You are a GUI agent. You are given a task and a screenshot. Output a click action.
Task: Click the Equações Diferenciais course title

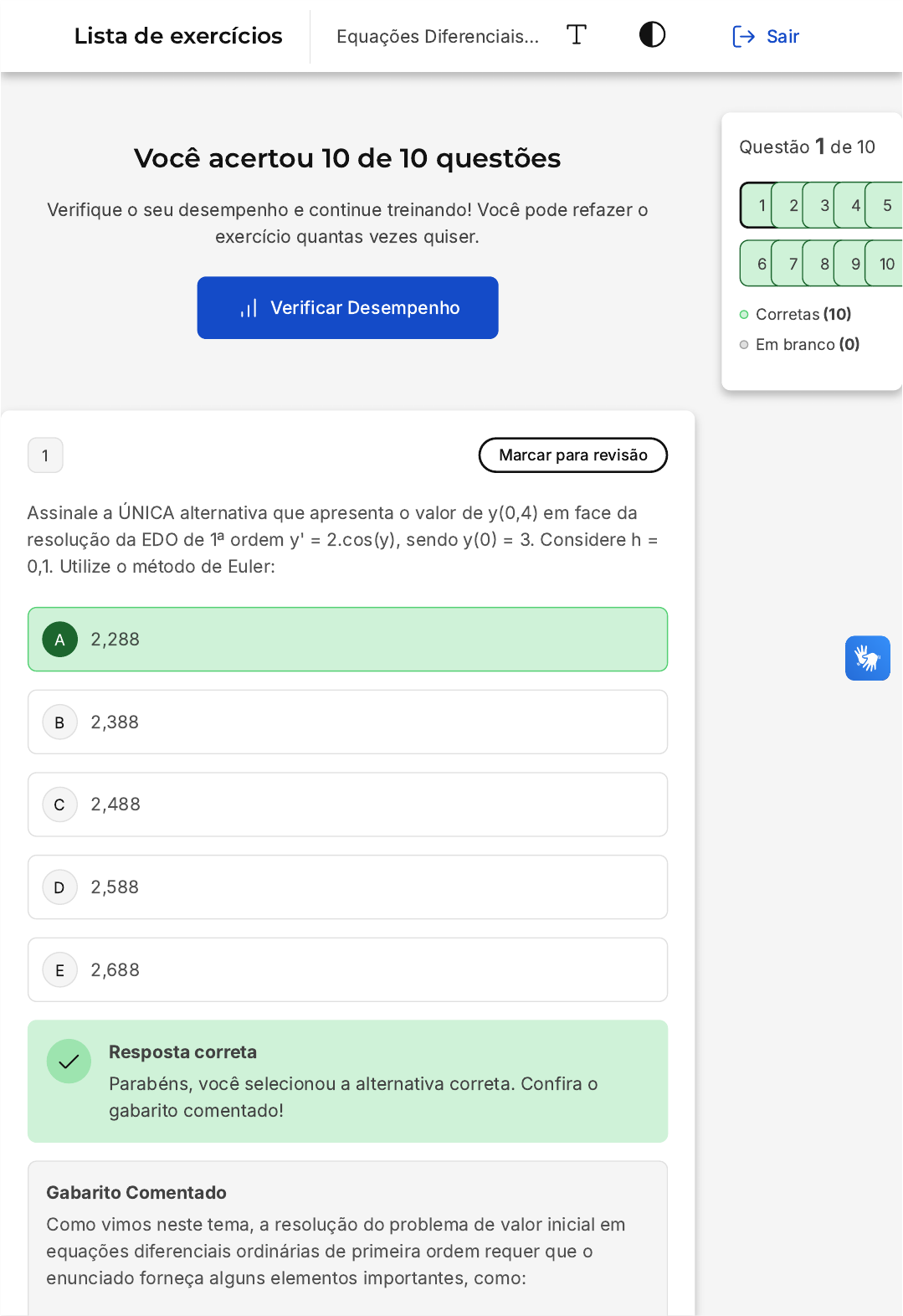(437, 37)
